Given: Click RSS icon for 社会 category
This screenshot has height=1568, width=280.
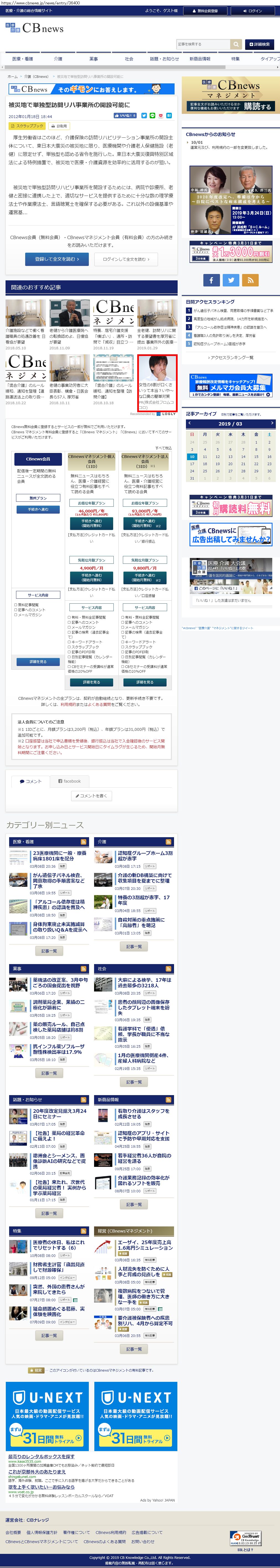Looking at the screenshot, I should [x=168, y=969].
